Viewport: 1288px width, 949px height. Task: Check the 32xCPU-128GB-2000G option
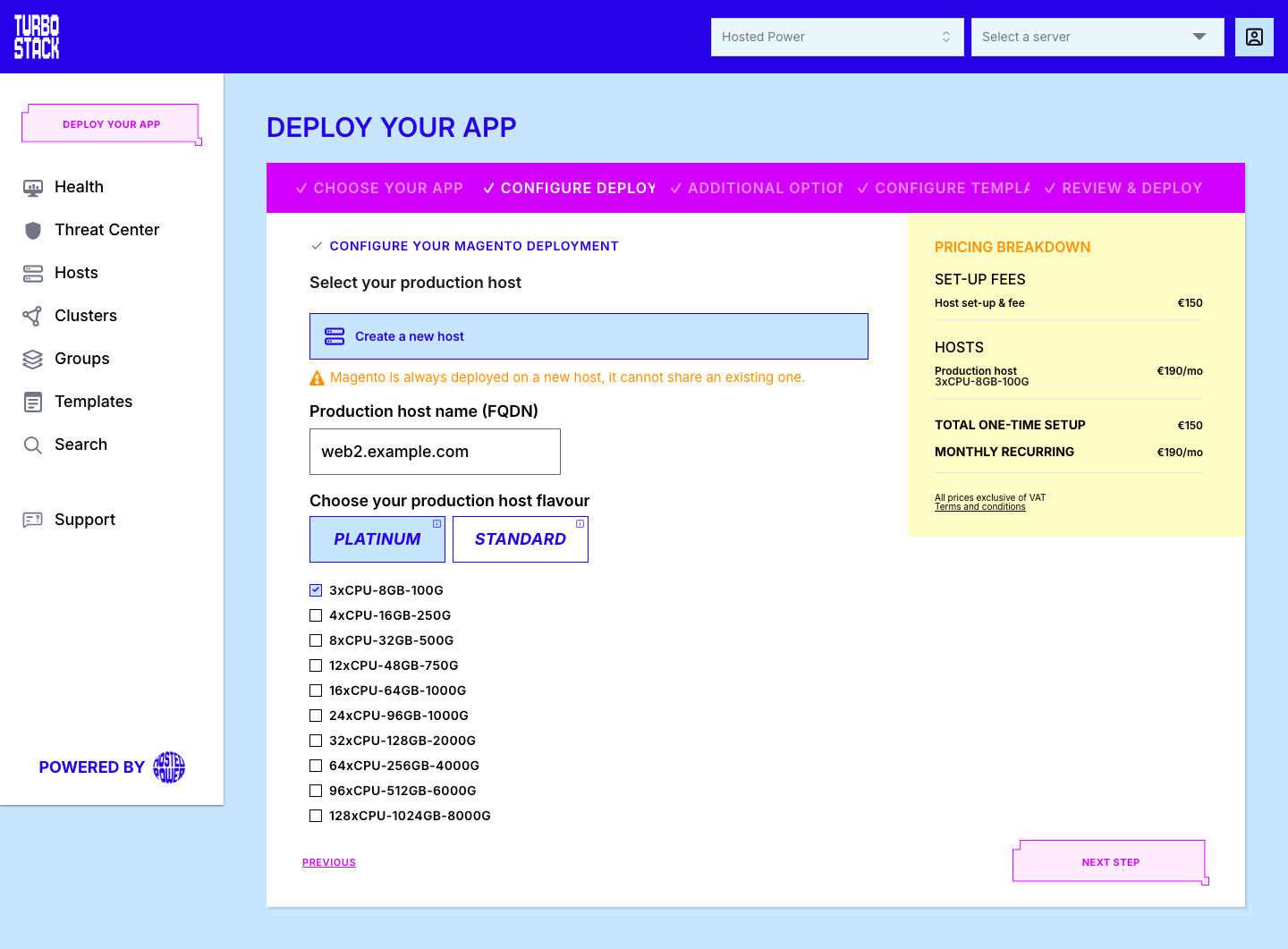click(316, 741)
